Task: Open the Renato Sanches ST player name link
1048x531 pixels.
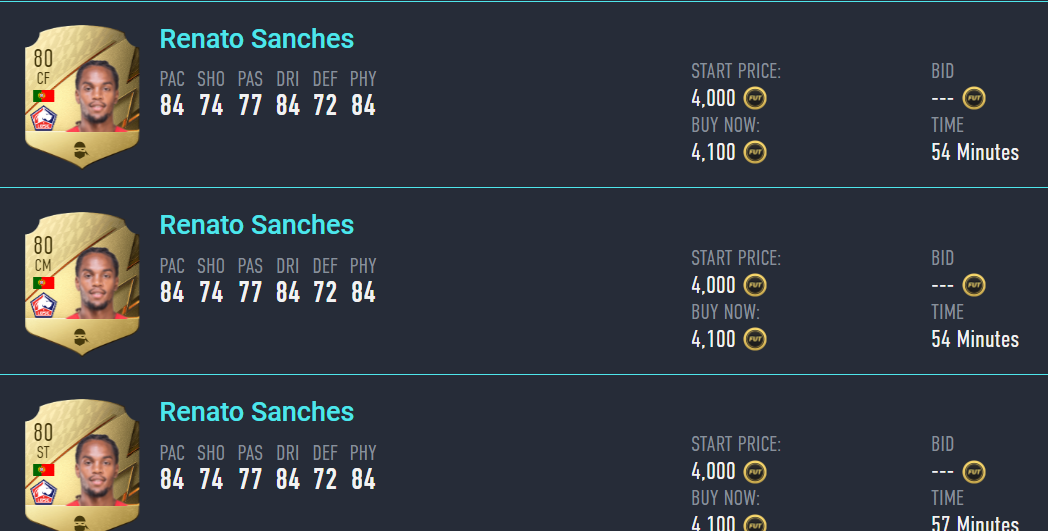Action: (257, 411)
